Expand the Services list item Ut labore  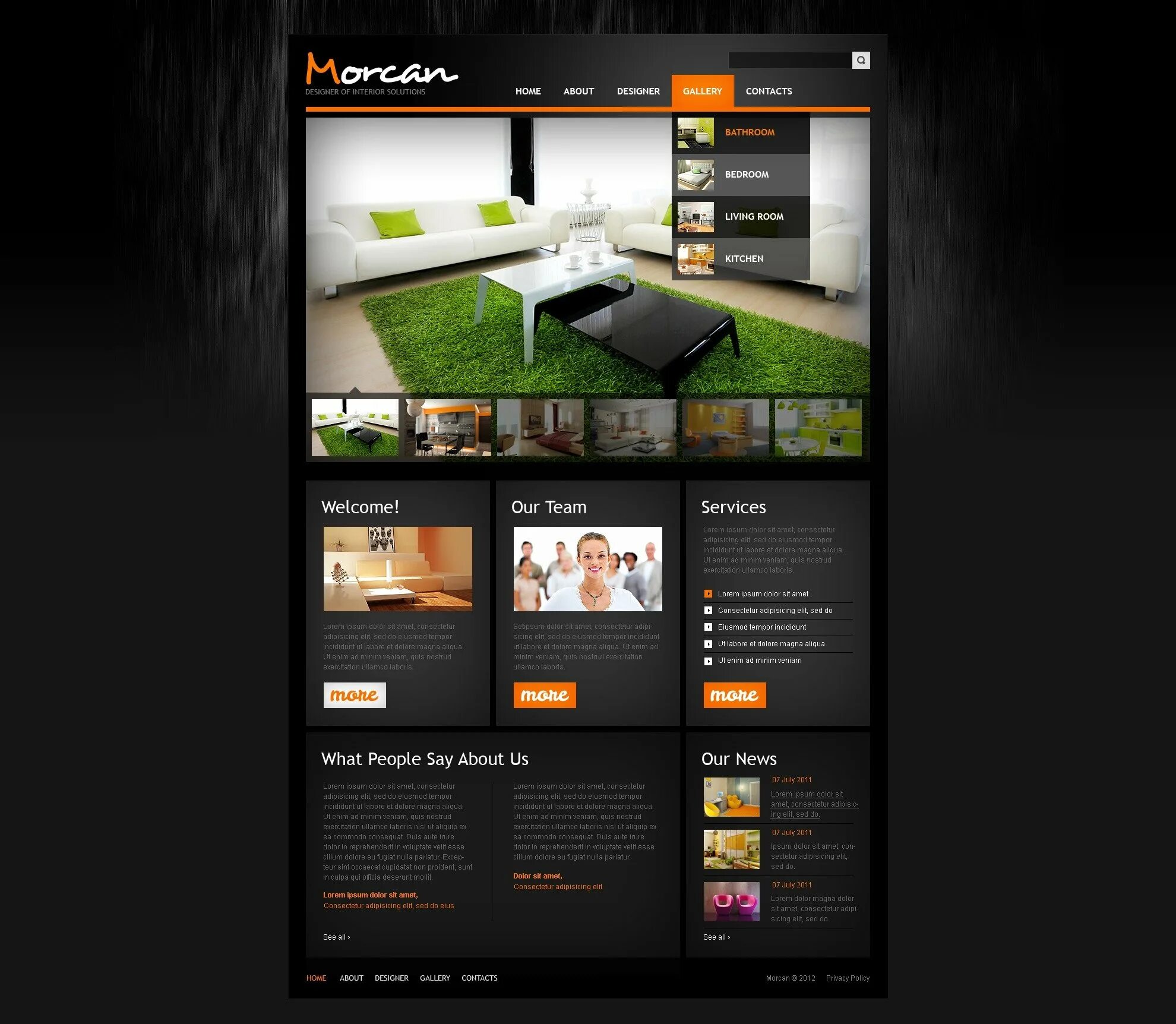pos(707,644)
